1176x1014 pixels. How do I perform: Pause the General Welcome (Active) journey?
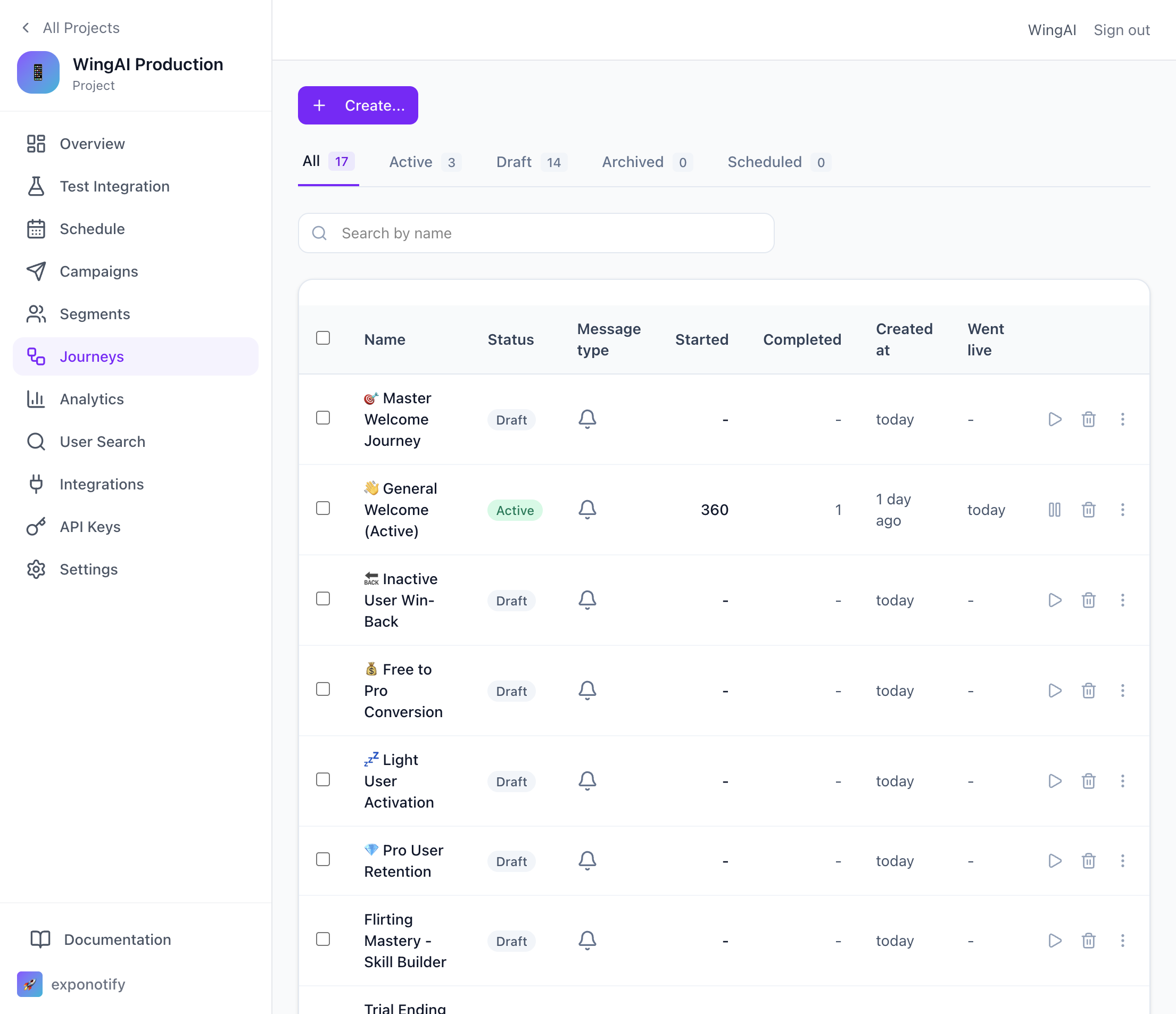[x=1054, y=510]
